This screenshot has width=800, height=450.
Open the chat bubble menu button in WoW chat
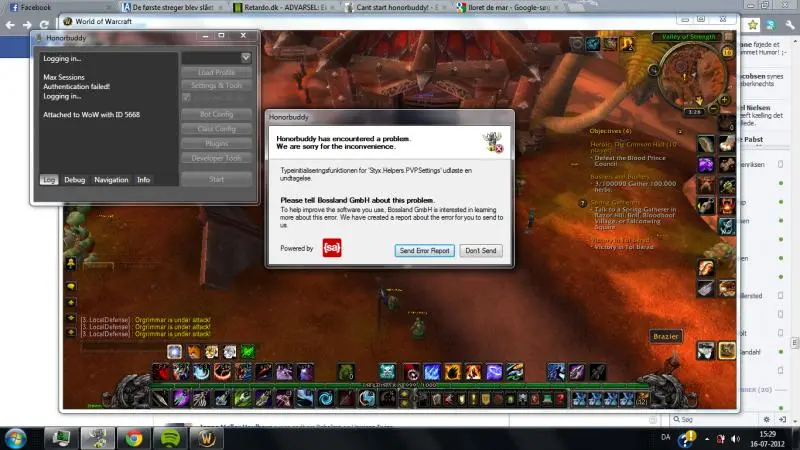click(x=71, y=286)
